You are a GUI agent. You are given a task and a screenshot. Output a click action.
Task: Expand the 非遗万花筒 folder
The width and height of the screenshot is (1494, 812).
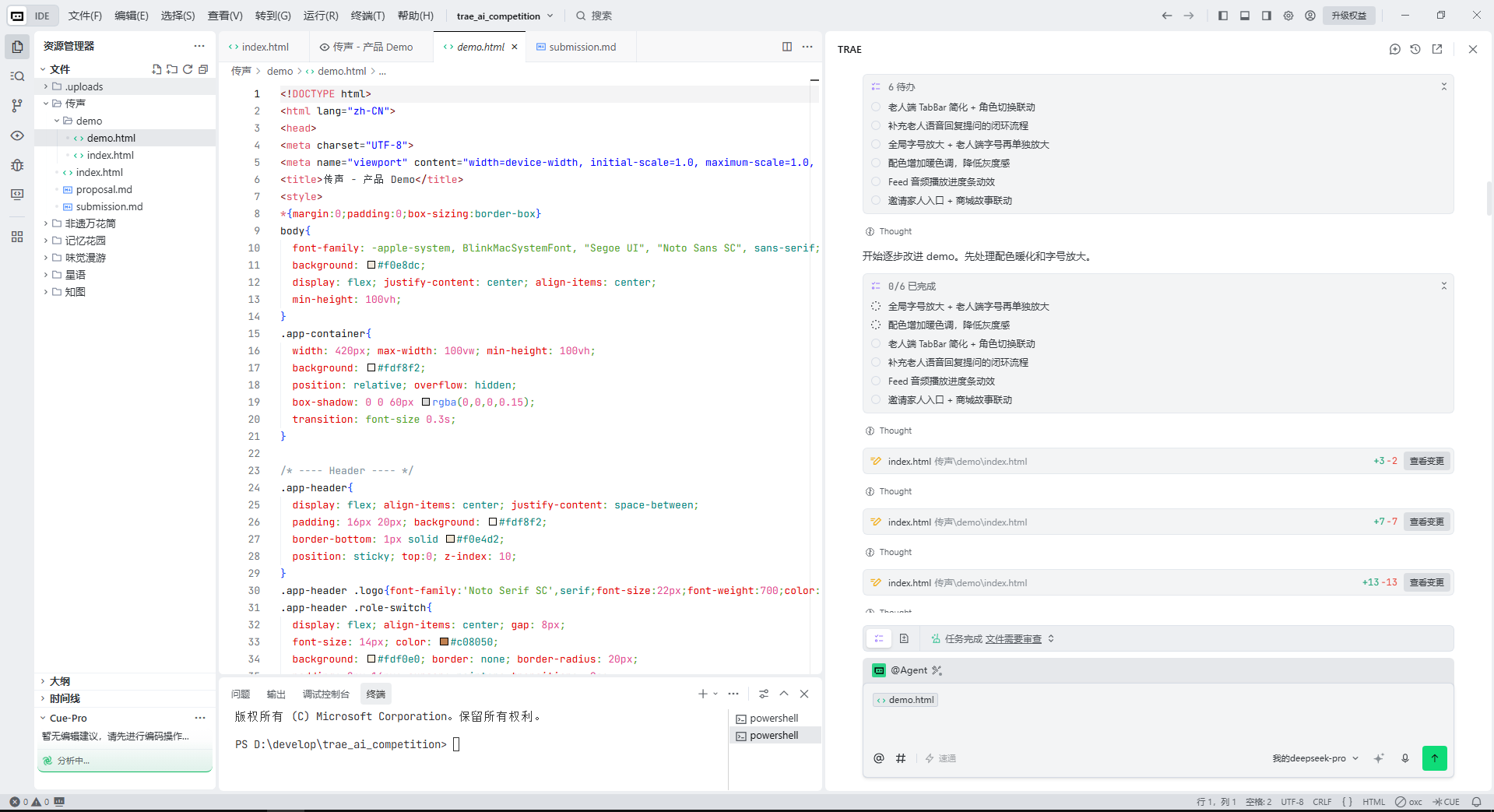[46, 223]
